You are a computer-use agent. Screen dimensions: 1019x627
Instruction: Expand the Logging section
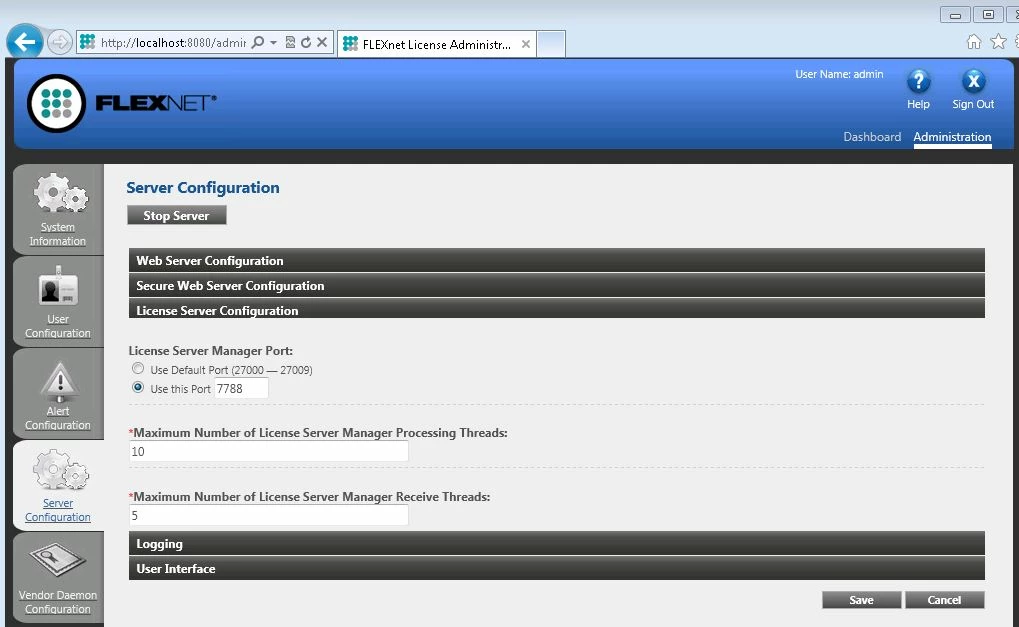pos(556,543)
